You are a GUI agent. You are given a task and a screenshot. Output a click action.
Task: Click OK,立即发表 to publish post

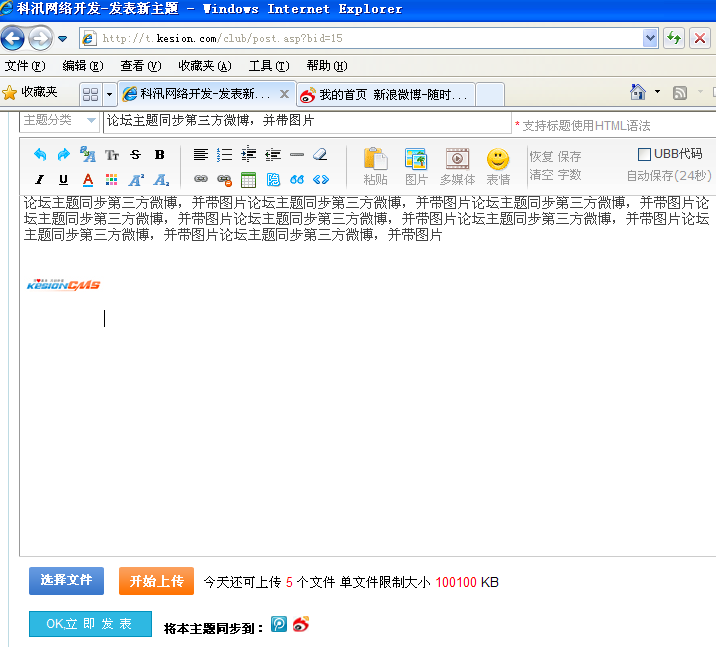tap(90, 624)
